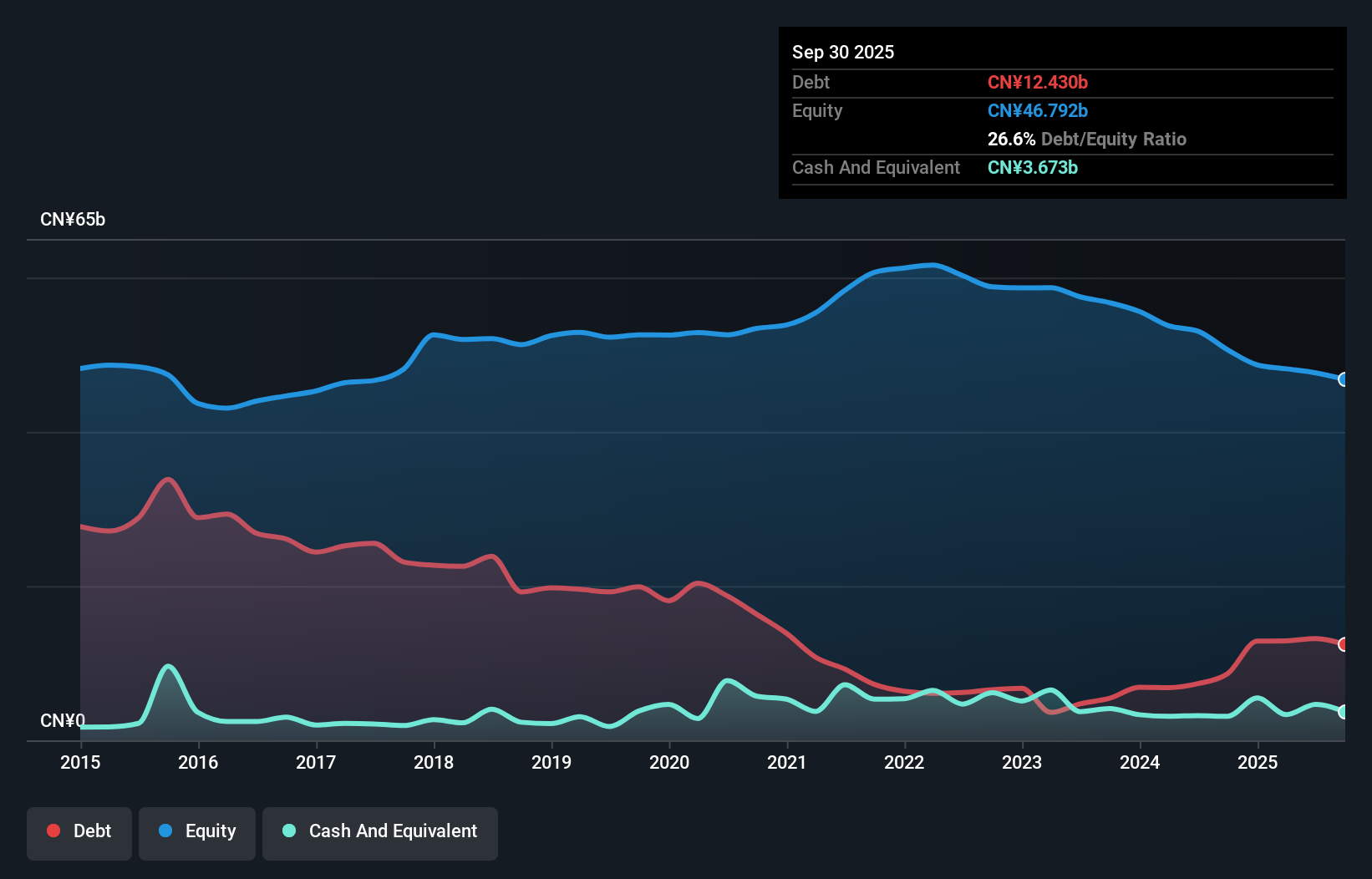Select the 2020 year label on timeline
This screenshot has height=879, width=1372.
[x=668, y=763]
